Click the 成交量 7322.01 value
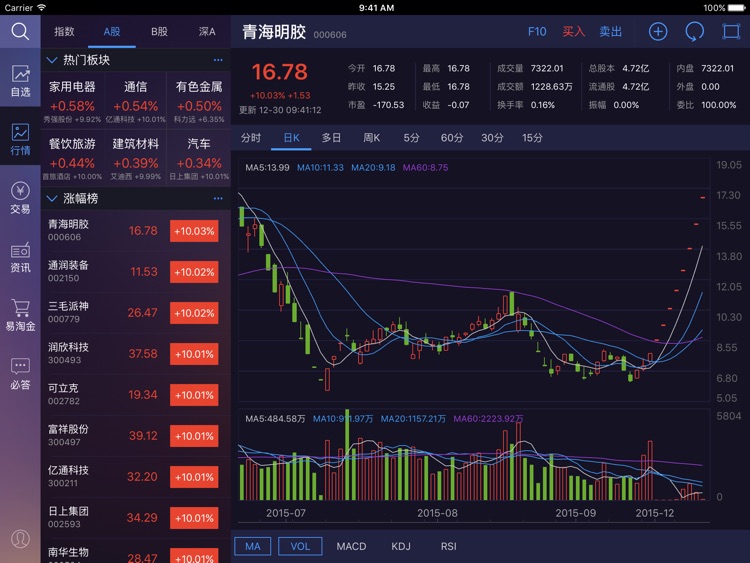The width and height of the screenshot is (750, 563). 547,68
